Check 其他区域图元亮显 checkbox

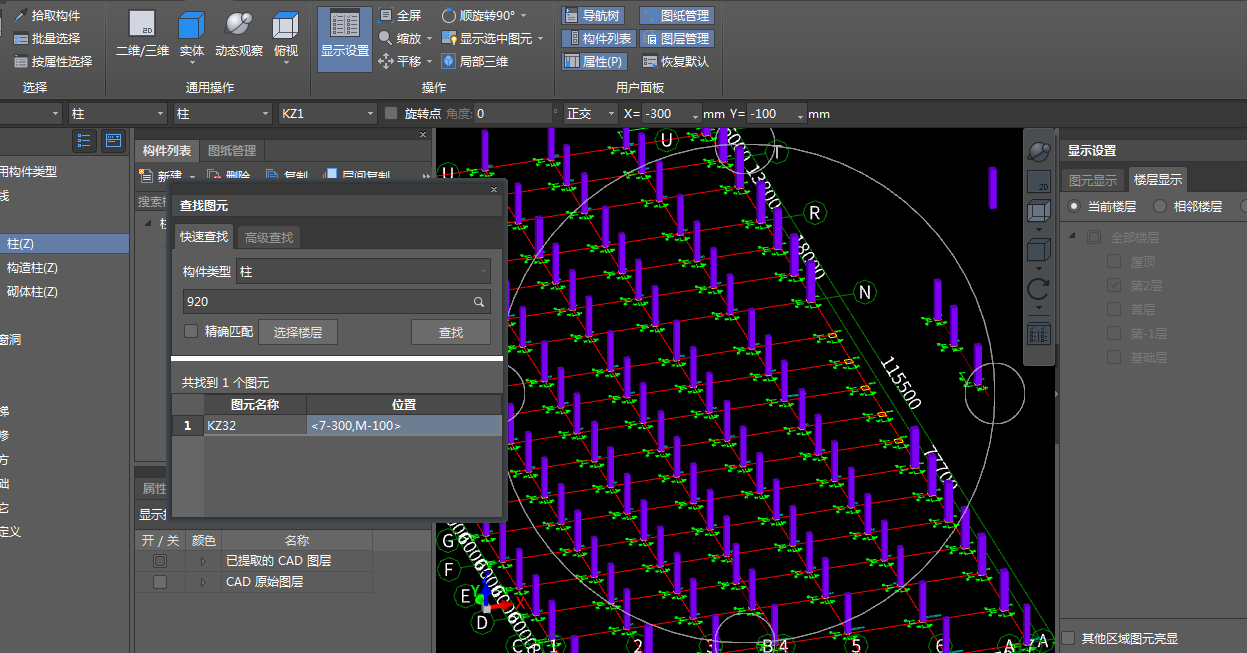click(x=1069, y=638)
